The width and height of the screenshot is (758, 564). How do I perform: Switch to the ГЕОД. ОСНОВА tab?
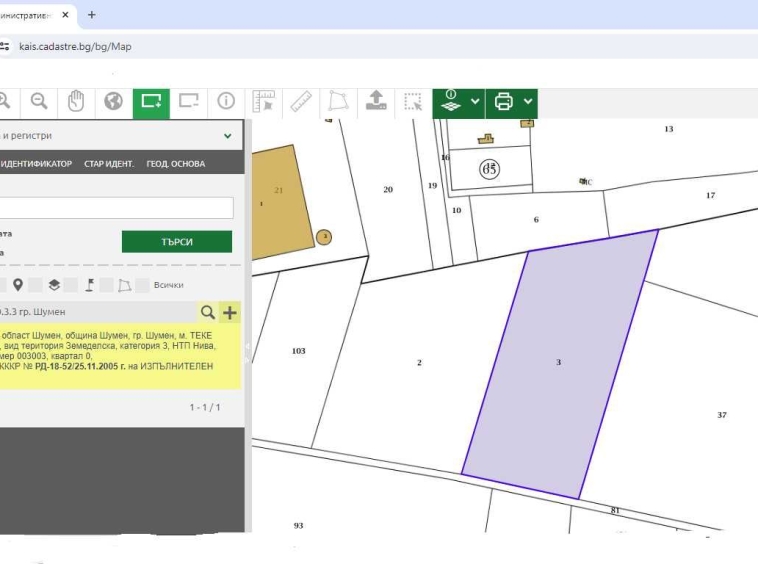pos(176,164)
